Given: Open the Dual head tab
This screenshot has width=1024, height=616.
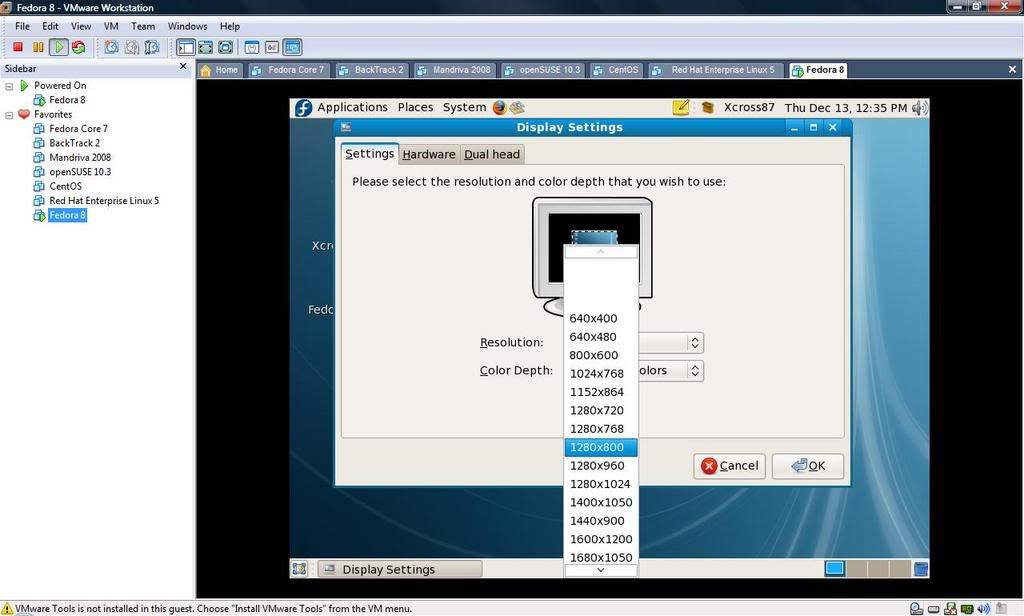Looking at the screenshot, I should click(492, 155).
